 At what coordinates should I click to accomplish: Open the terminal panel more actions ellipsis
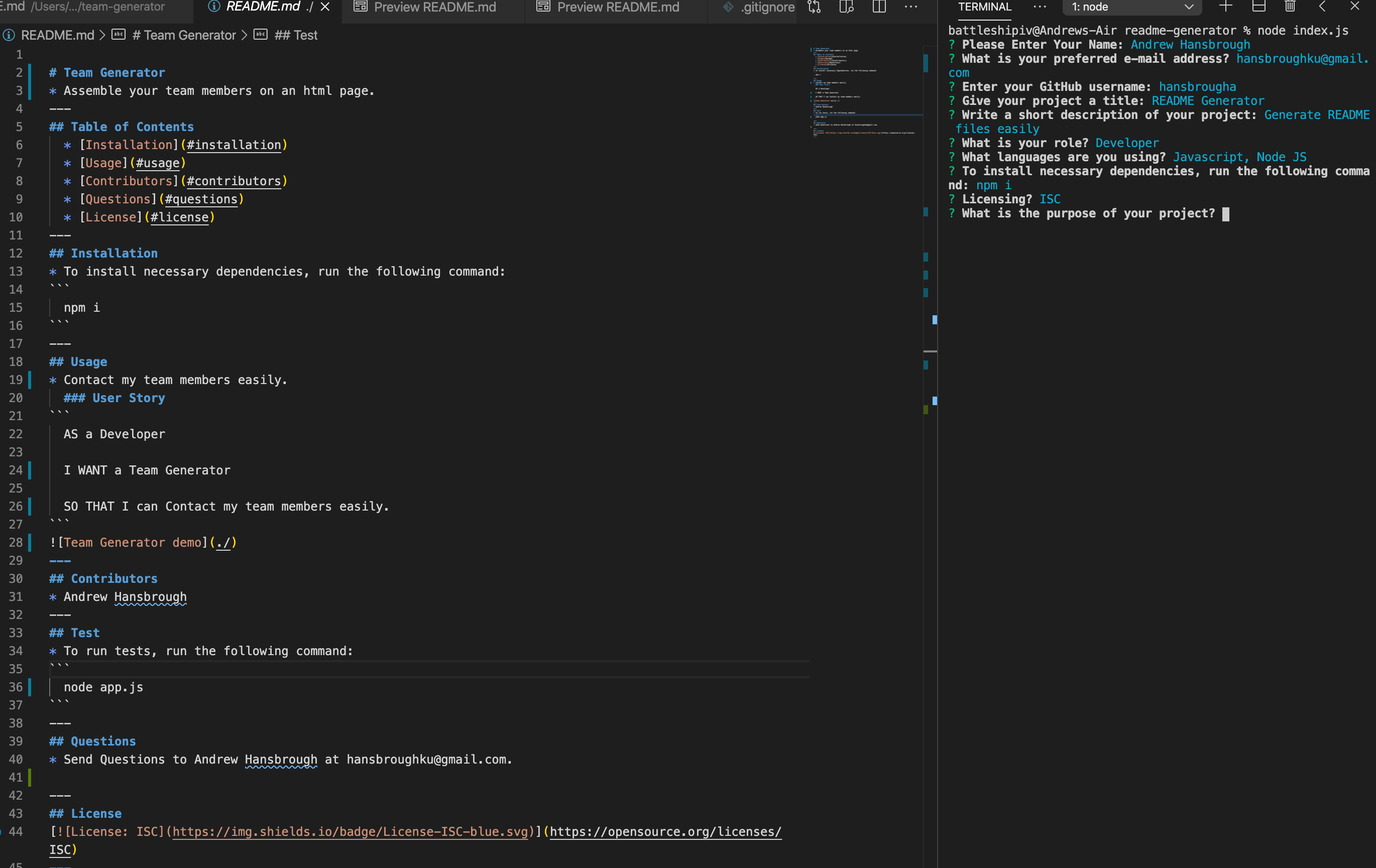click(1040, 7)
